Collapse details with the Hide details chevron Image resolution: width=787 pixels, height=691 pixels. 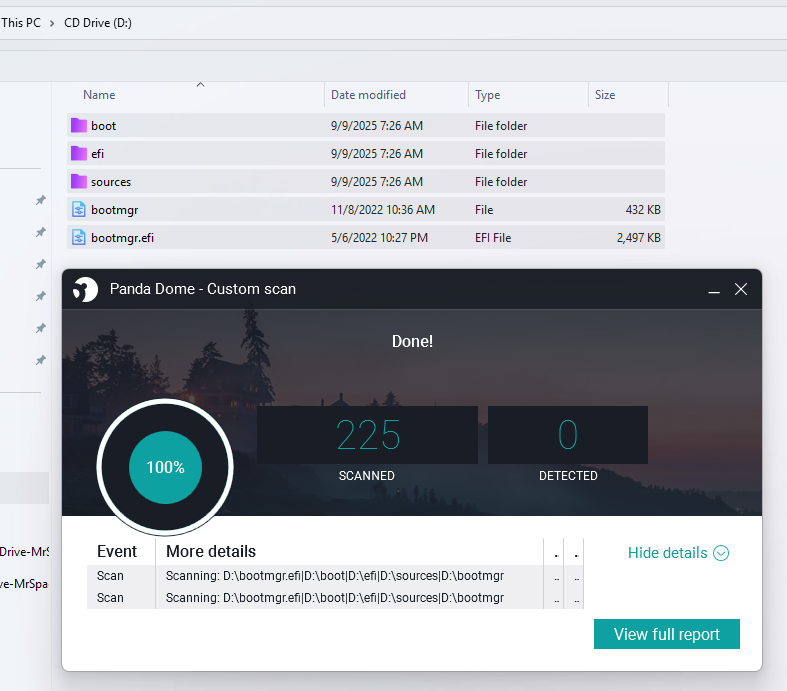coord(721,553)
